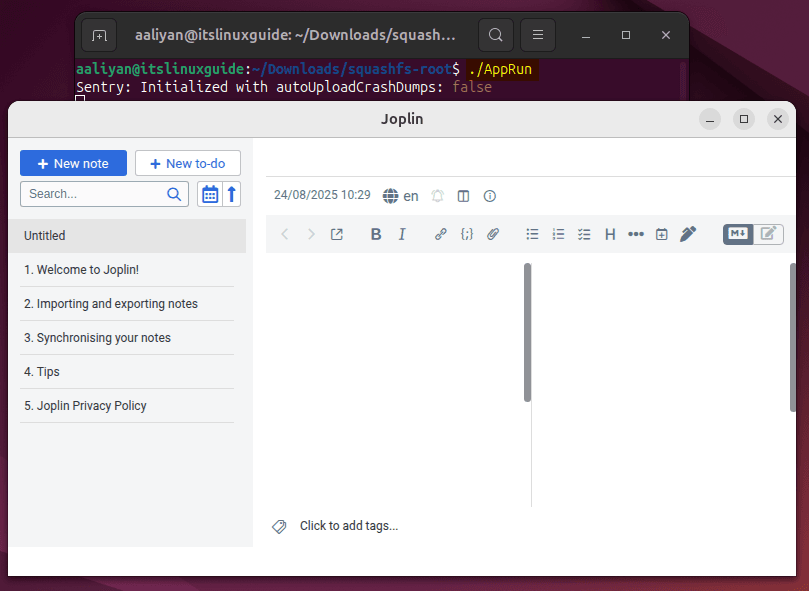Screen dimensions: 809x591
Task: Toggle the editor layout view
Action: pyautogui.click(x=463, y=196)
